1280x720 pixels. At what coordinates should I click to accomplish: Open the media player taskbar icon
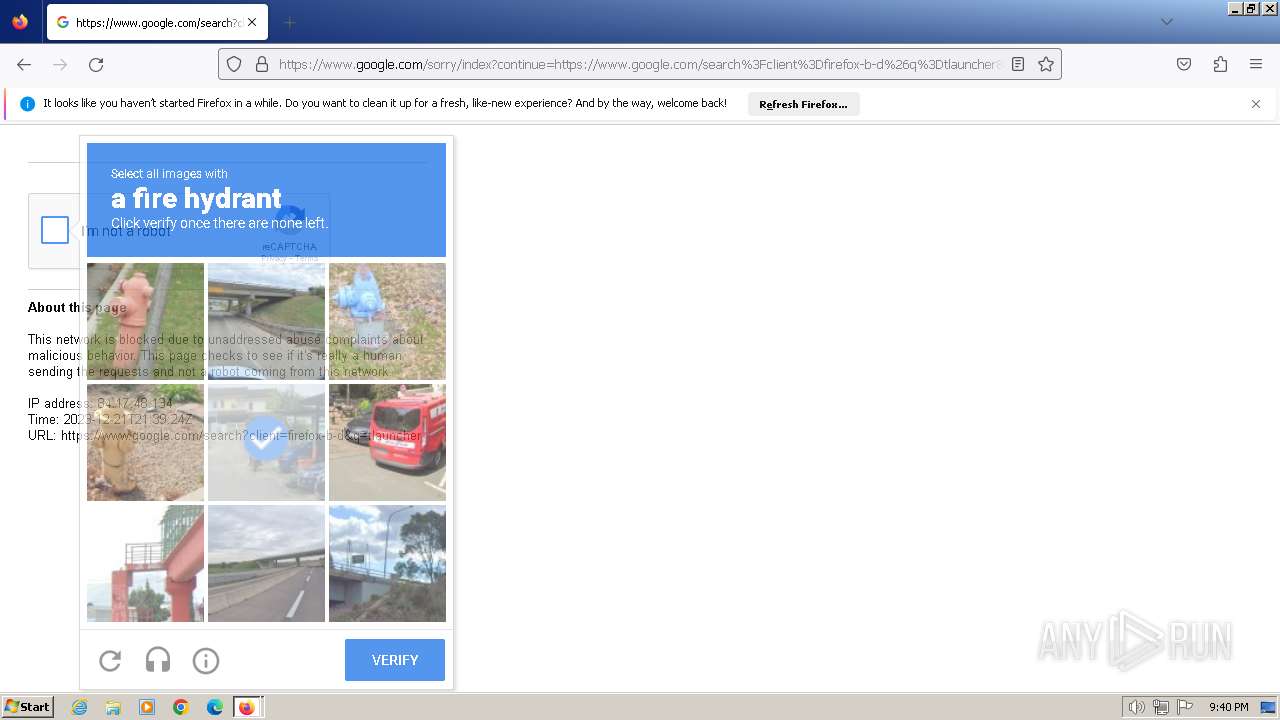click(x=147, y=707)
